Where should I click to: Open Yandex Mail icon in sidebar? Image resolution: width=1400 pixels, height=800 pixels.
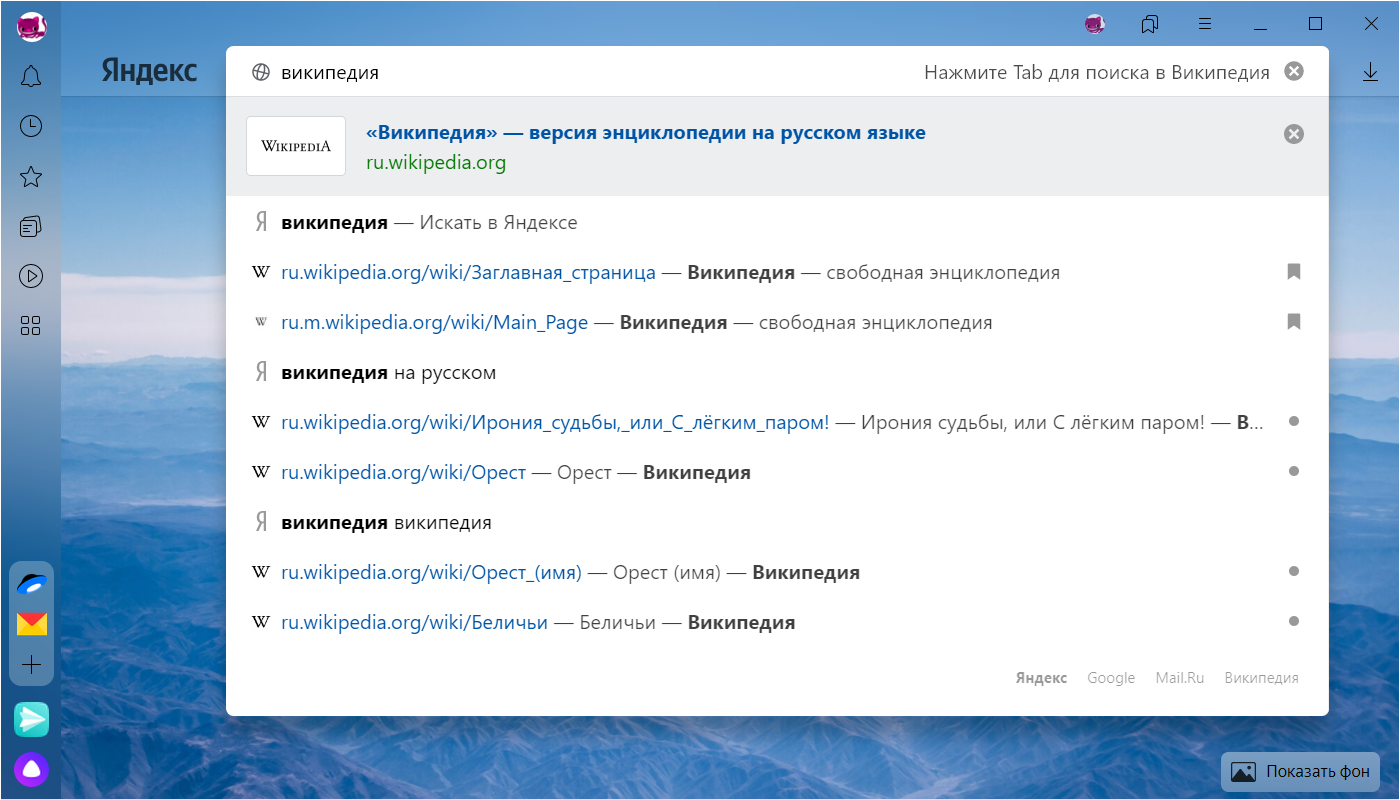tap(32, 625)
